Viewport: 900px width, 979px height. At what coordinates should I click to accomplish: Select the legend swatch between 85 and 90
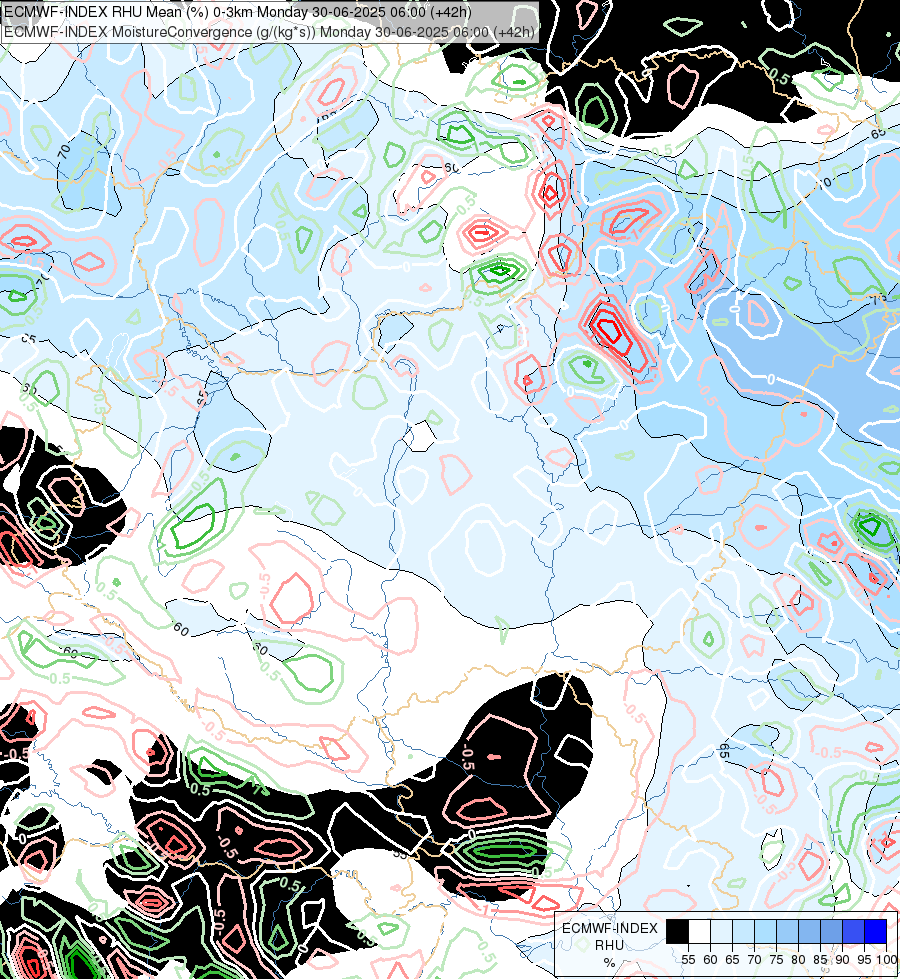tap(831, 931)
